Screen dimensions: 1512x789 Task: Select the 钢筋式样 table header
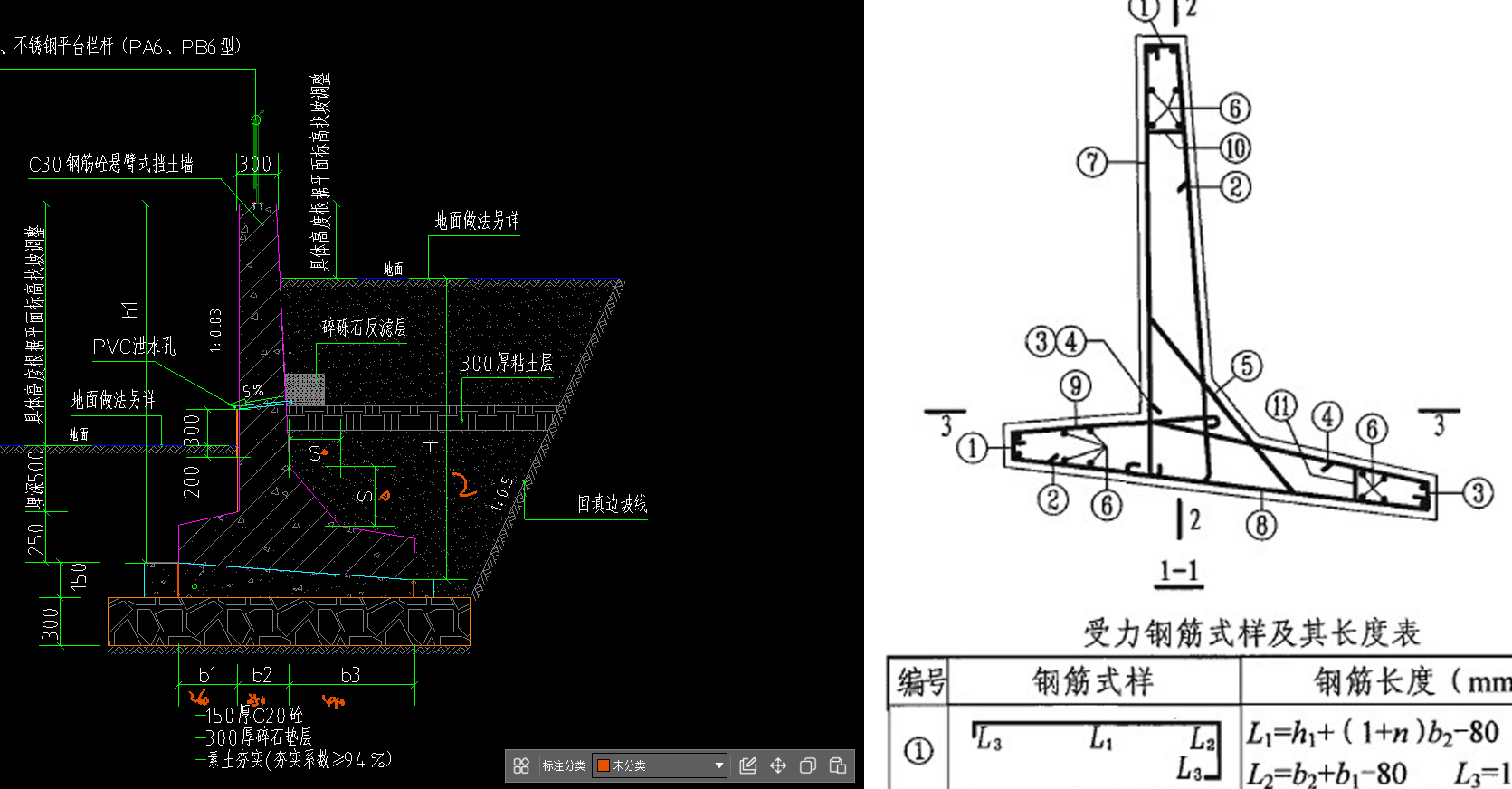coord(1093,681)
